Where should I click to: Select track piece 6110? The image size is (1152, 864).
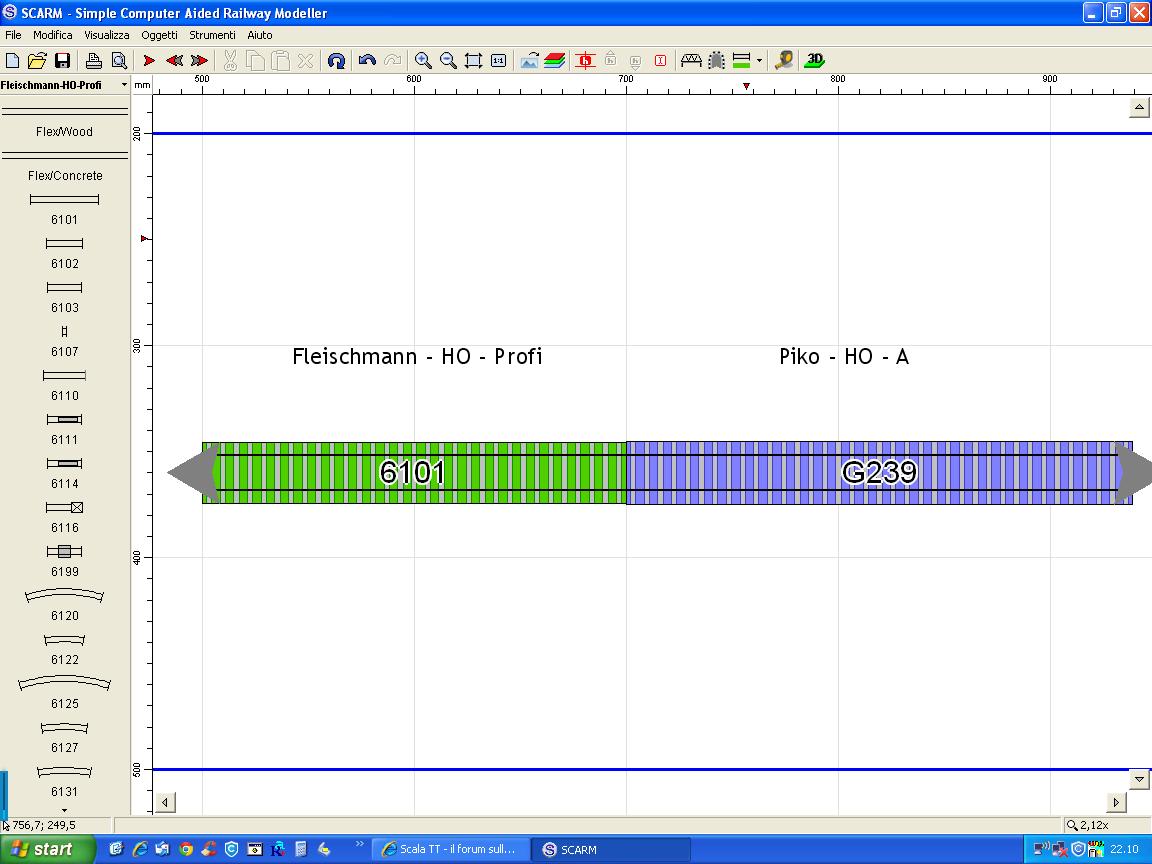pyautogui.click(x=65, y=386)
